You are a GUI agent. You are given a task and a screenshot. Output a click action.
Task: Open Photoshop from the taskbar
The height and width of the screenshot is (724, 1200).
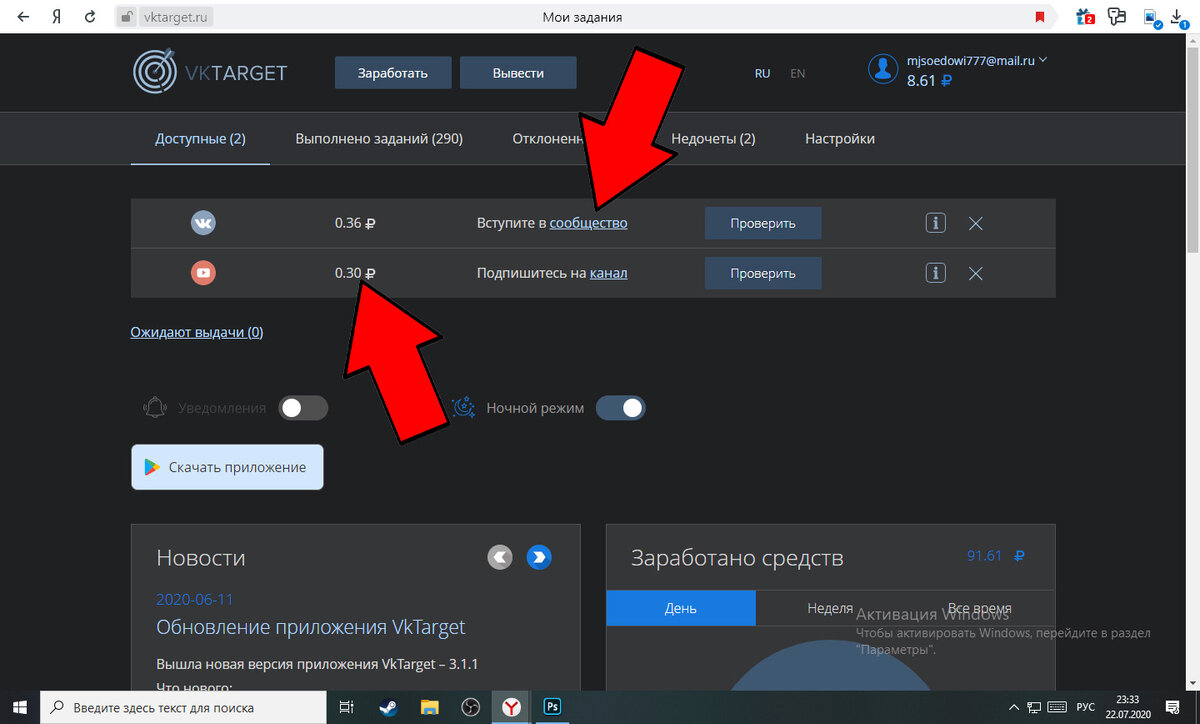pyautogui.click(x=552, y=707)
